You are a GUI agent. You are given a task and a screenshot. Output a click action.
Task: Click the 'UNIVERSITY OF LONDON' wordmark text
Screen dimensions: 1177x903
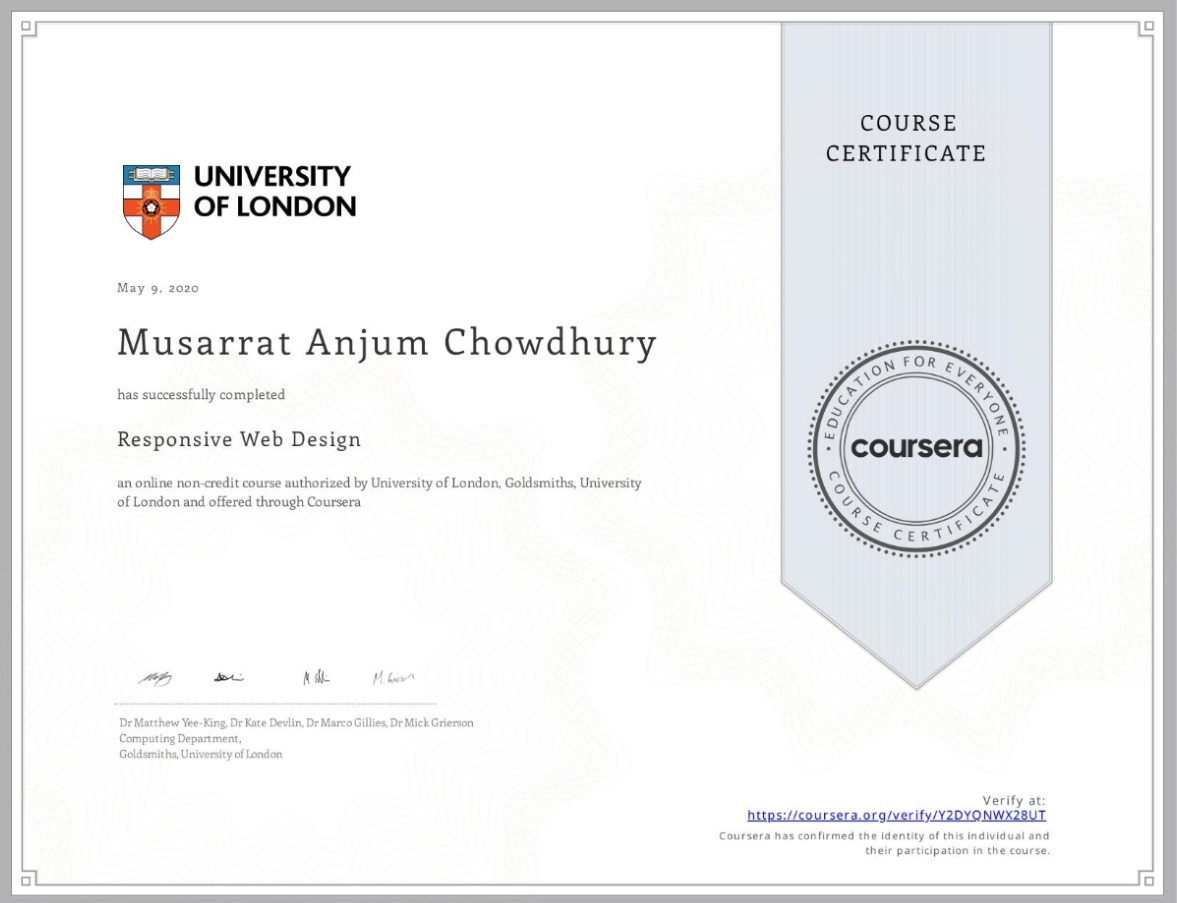(x=273, y=192)
